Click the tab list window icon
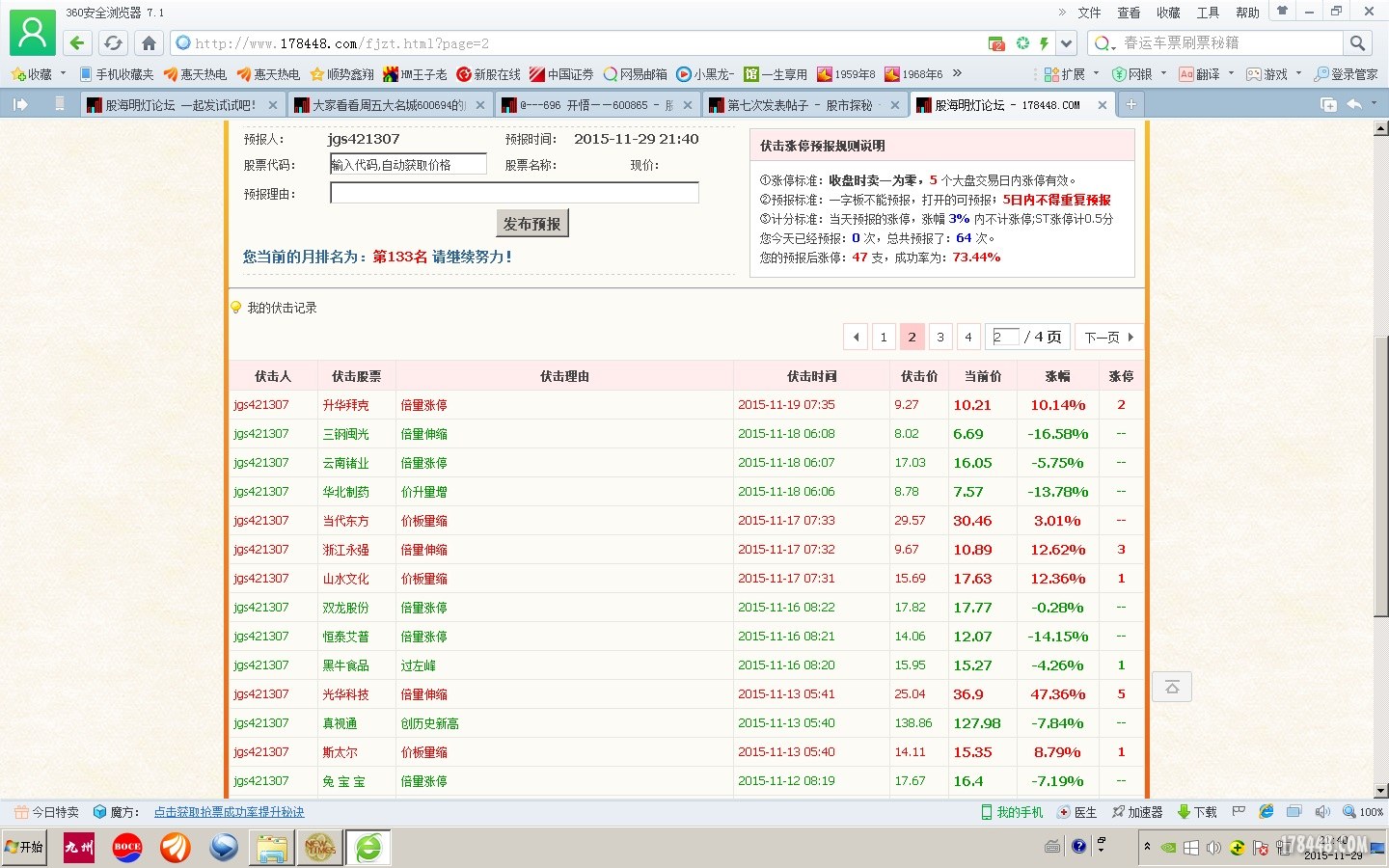Screen dimensions: 1389x868 click(1328, 104)
